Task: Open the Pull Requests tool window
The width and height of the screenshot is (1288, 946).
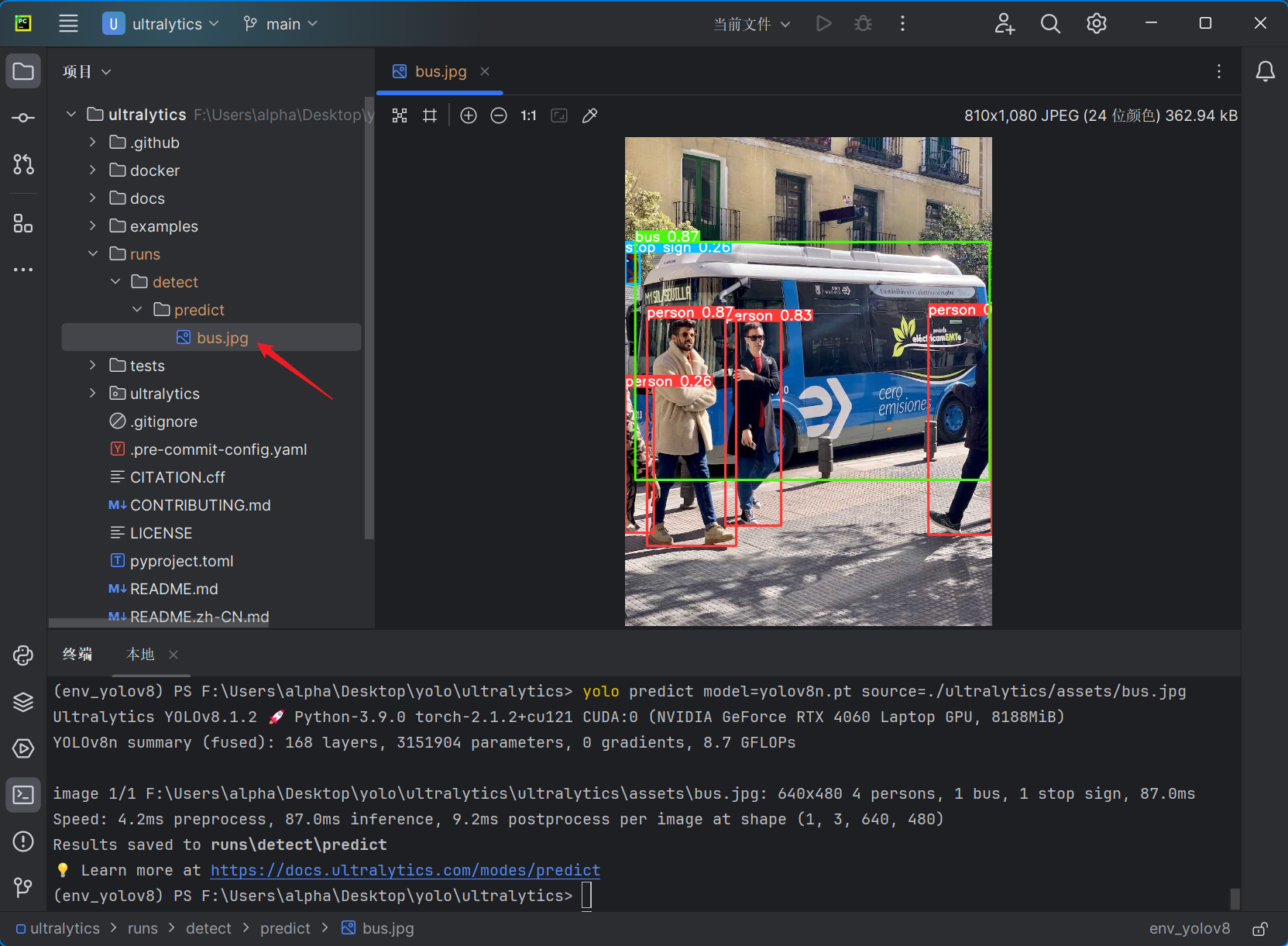Action: coord(23,164)
